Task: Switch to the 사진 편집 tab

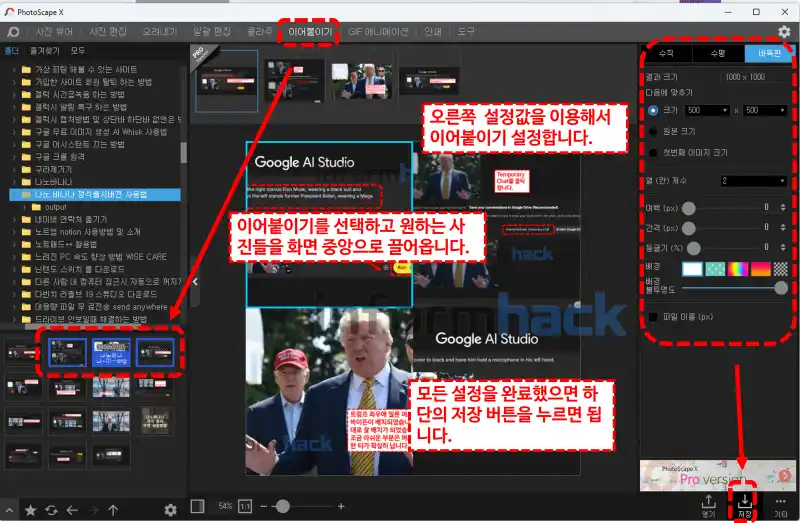Action: pos(108,32)
